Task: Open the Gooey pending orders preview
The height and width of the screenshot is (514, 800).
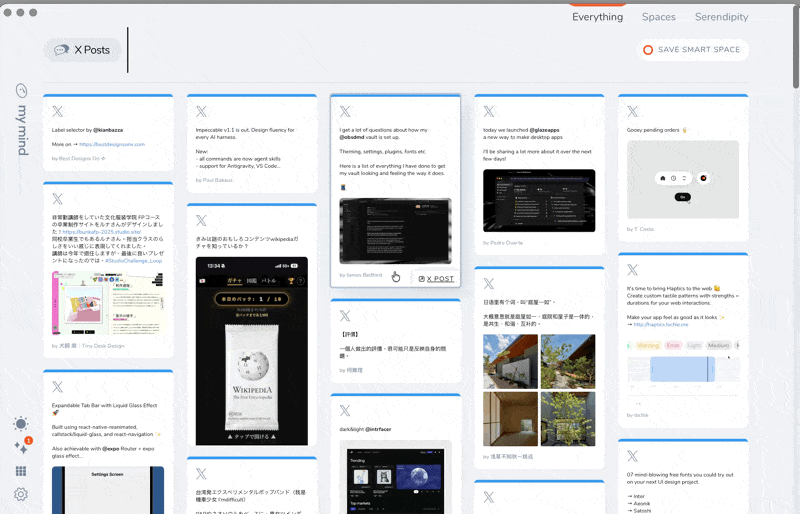Action: point(683,180)
